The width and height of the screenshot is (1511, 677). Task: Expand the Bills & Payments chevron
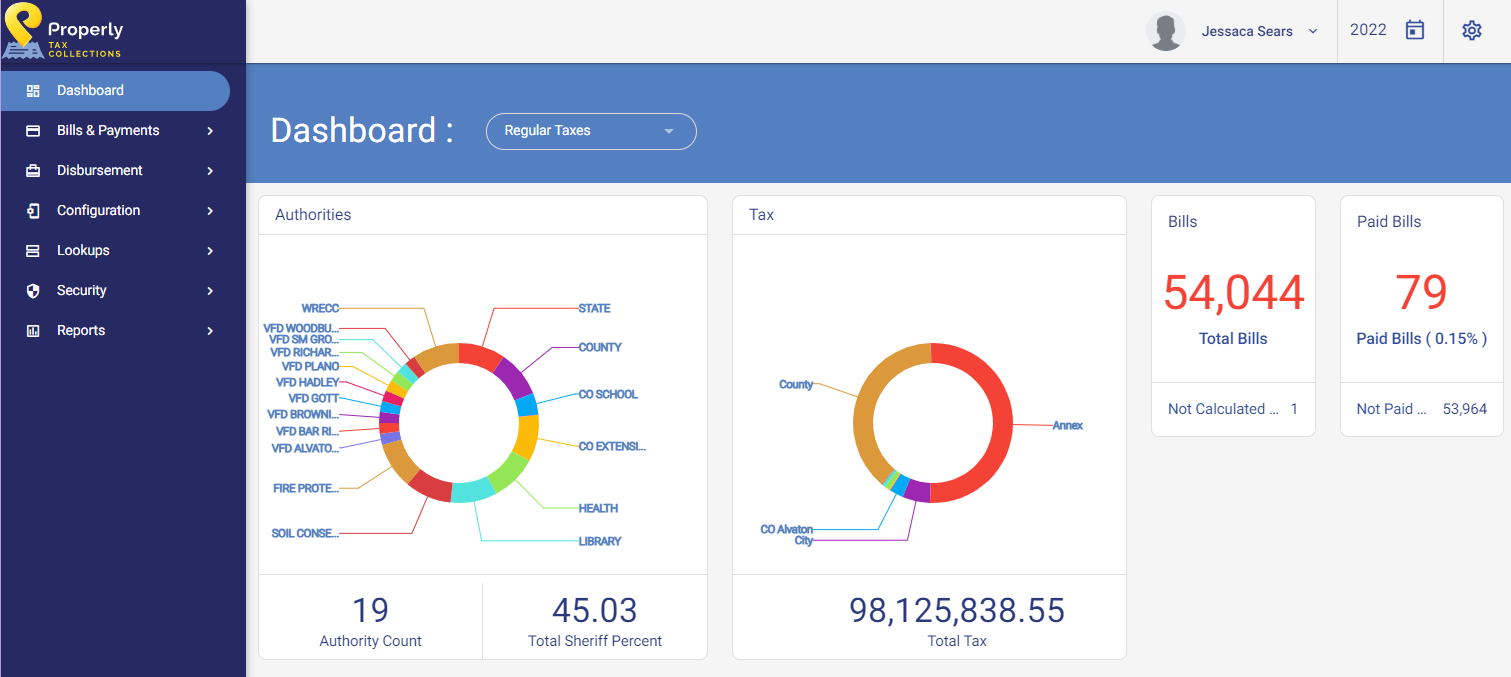[210, 131]
